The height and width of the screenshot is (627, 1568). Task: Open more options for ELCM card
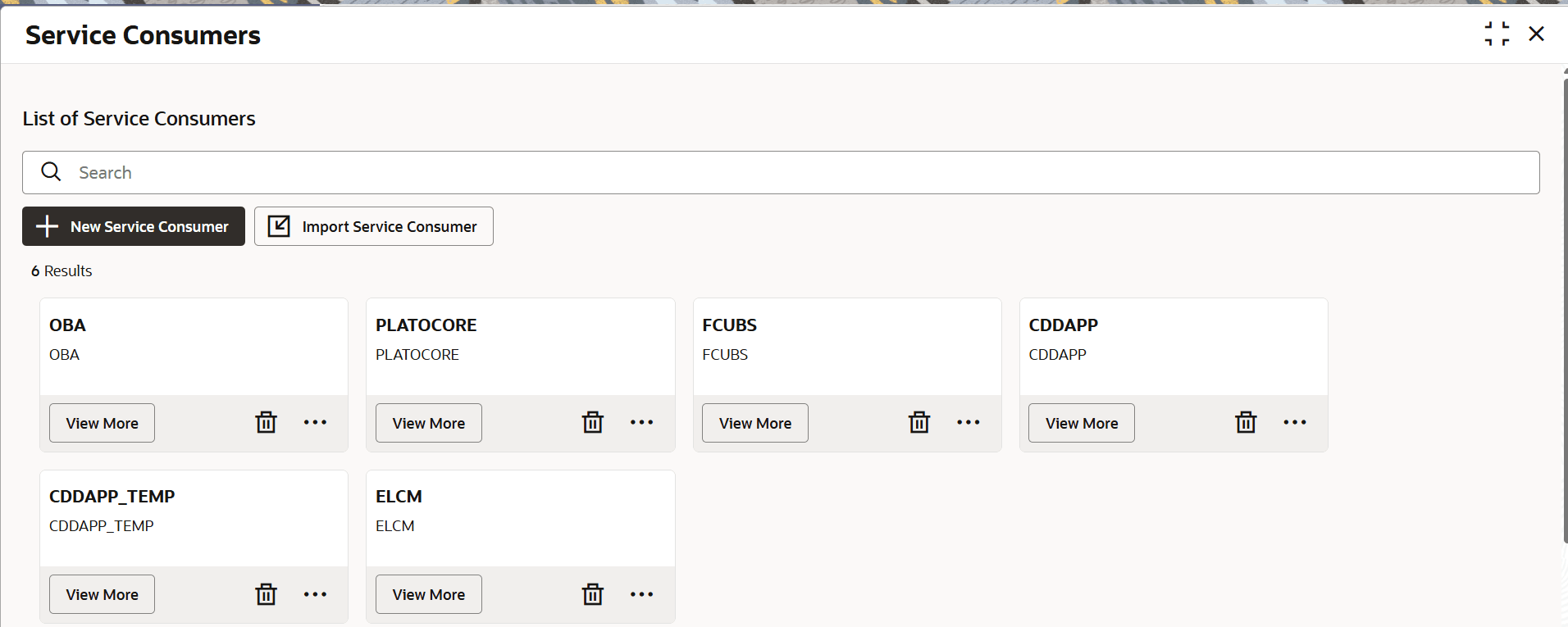pos(641,594)
